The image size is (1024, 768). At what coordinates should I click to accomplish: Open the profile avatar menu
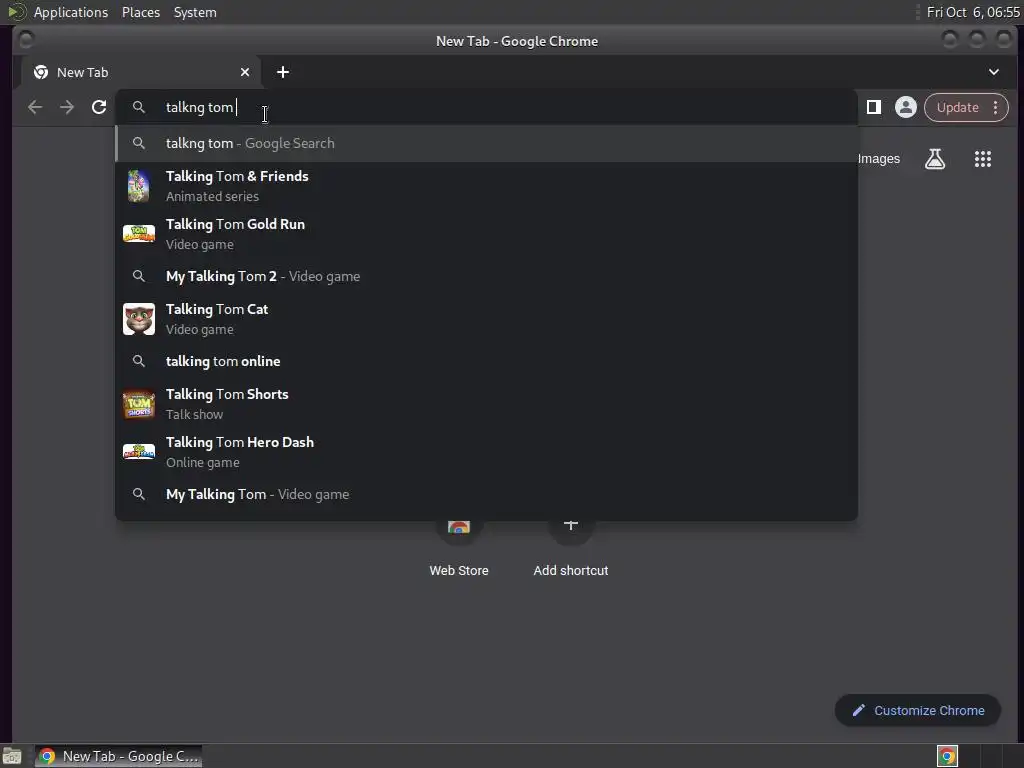(906, 107)
